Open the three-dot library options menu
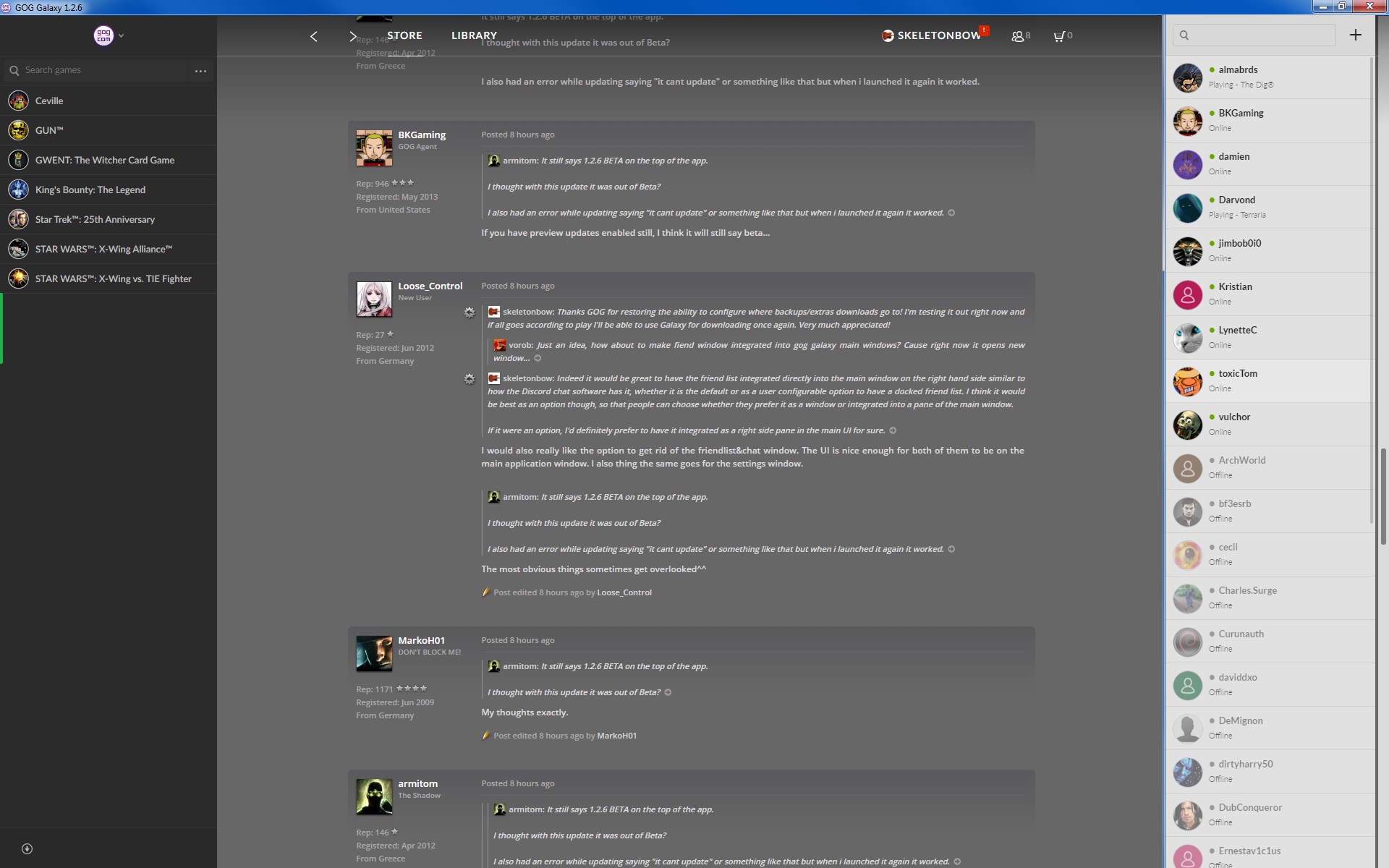 (200, 71)
